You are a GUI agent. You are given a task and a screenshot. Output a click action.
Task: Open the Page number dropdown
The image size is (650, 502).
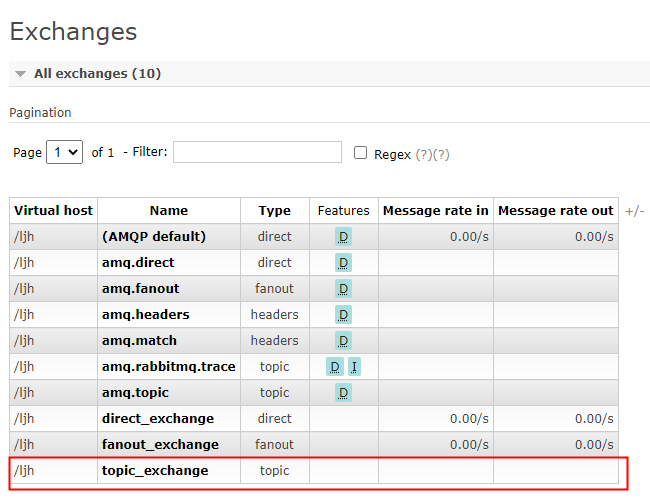(x=65, y=152)
